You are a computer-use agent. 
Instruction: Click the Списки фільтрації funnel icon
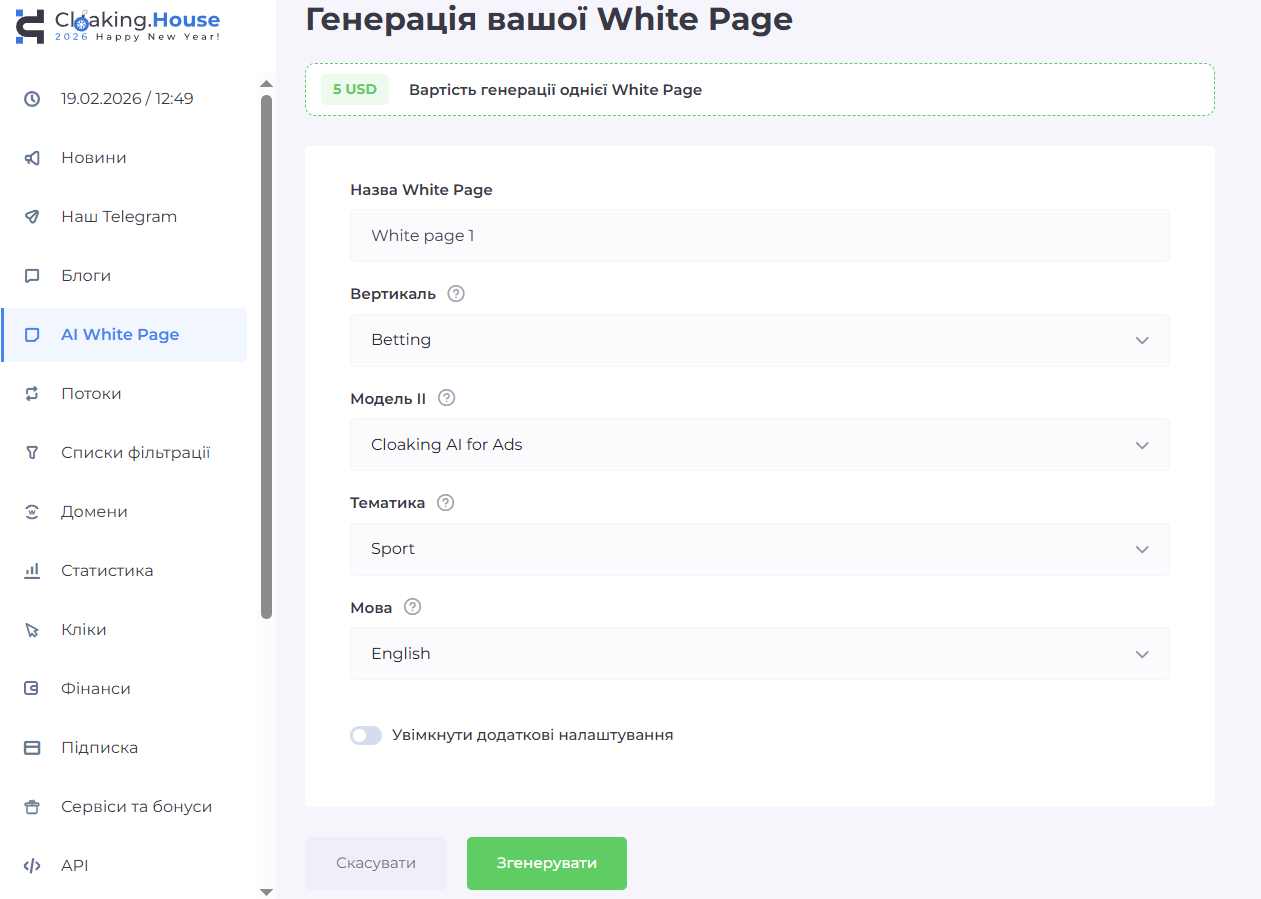(x=32, y=453)
